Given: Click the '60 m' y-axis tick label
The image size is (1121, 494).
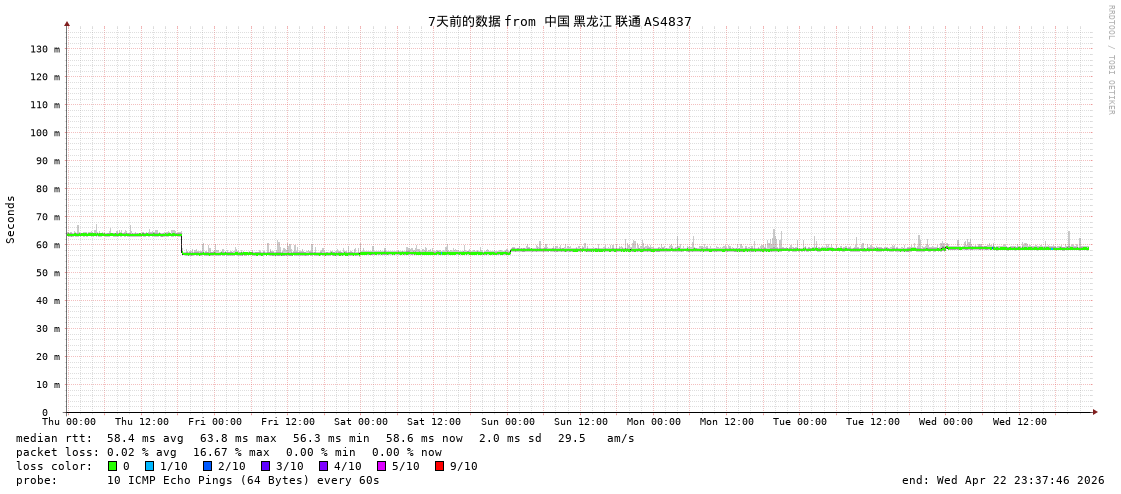Looking at the screenshot, I should (x=48, y=244).
